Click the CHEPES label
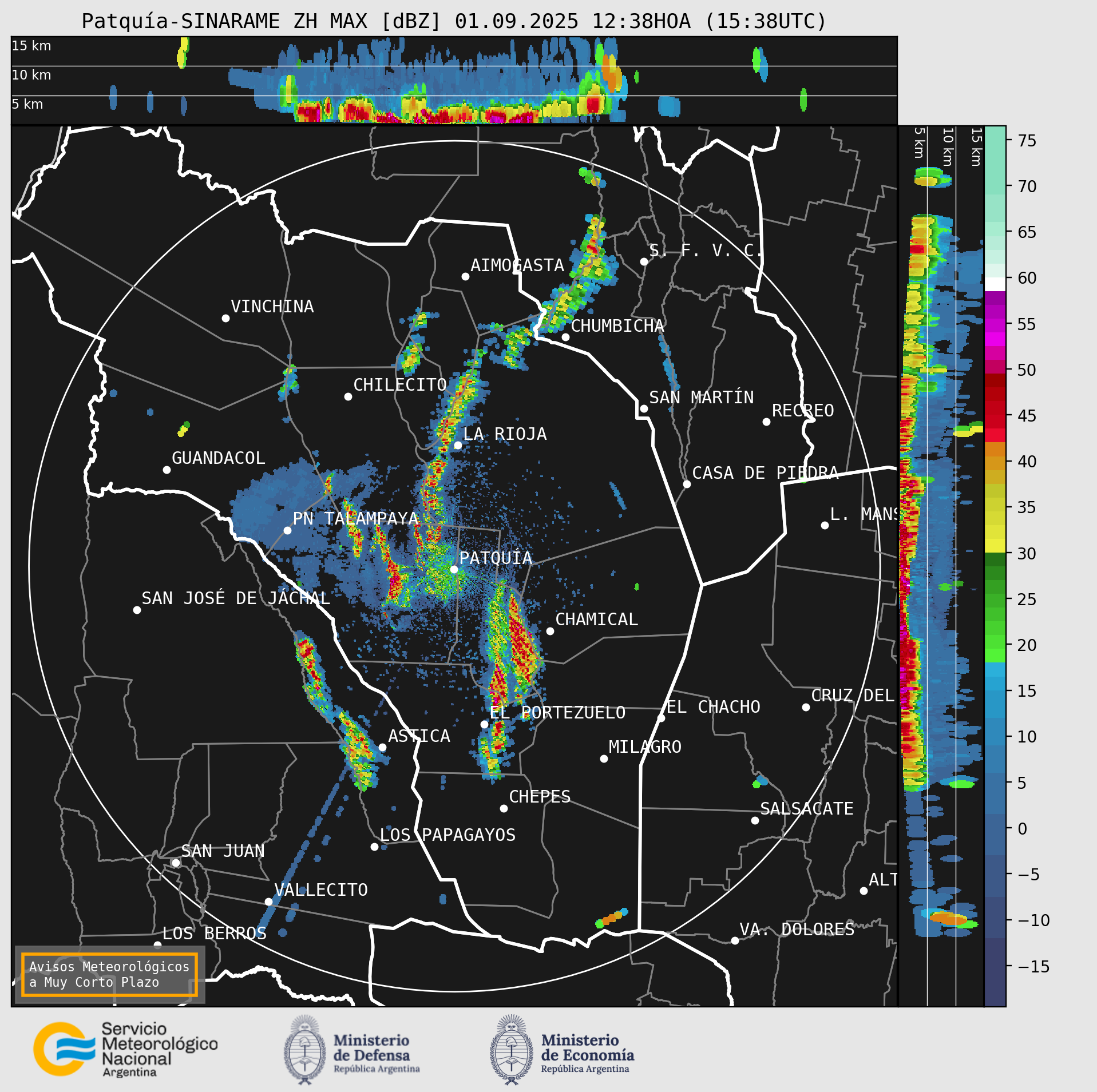This screenshot has height=1092, width=1097. [540, 797]
